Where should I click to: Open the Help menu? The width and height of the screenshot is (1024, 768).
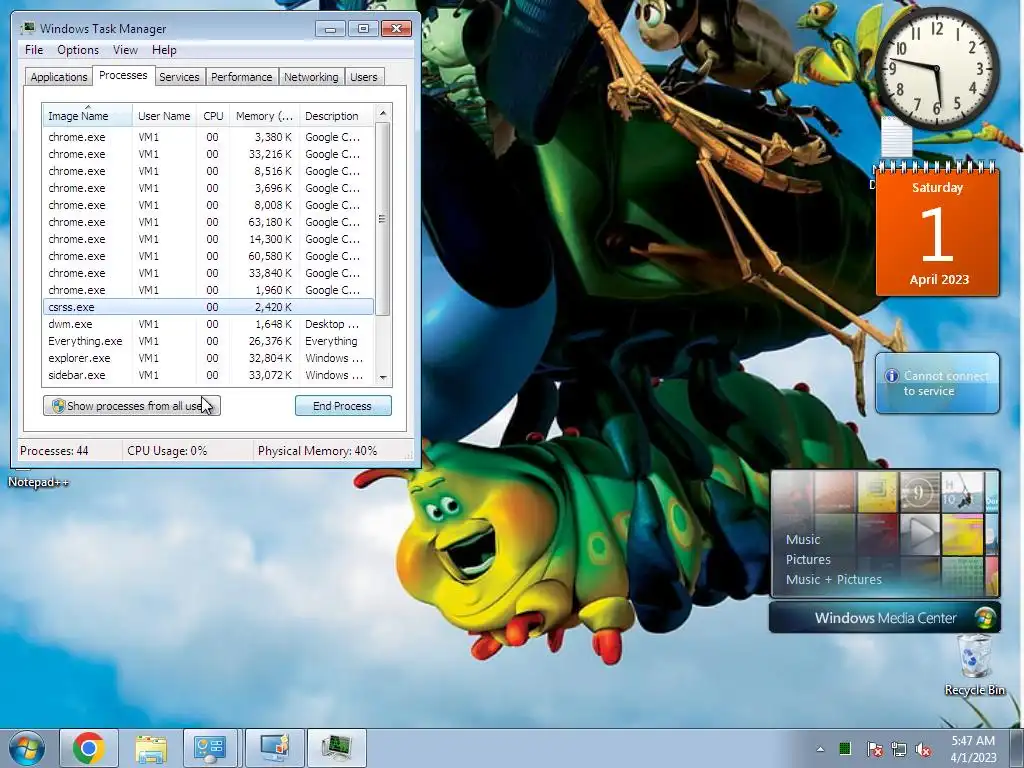pos(164,50)
